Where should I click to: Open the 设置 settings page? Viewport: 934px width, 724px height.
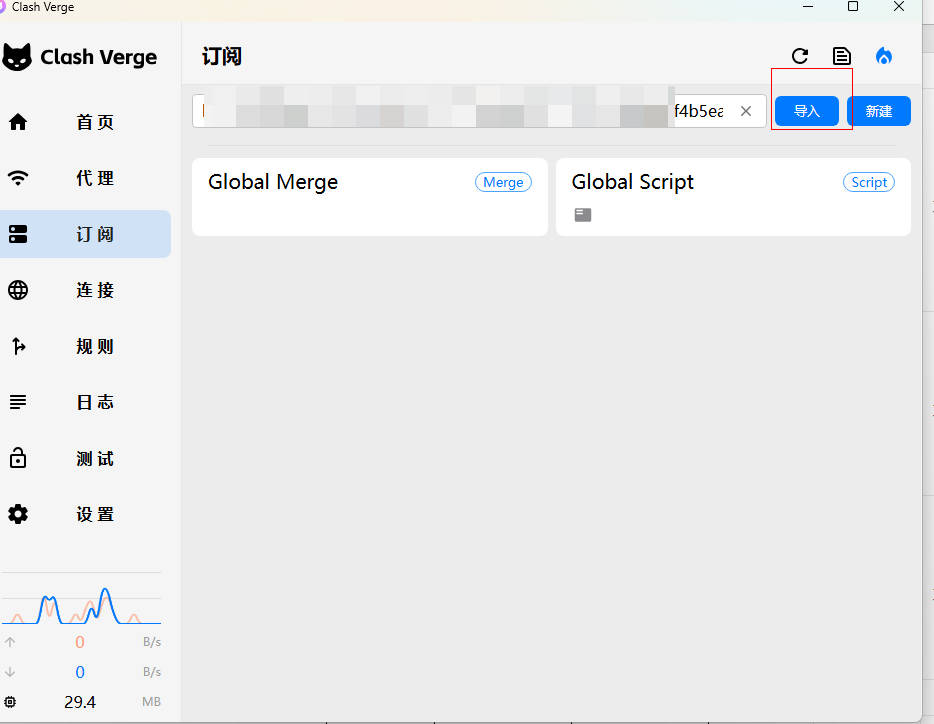point(85,514)
